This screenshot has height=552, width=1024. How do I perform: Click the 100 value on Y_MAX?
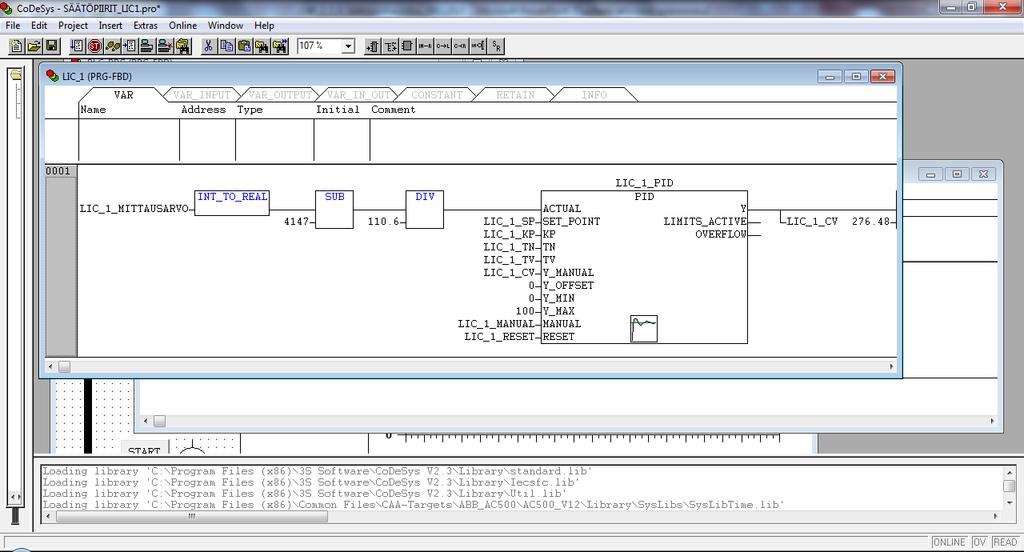pos(525,311)
